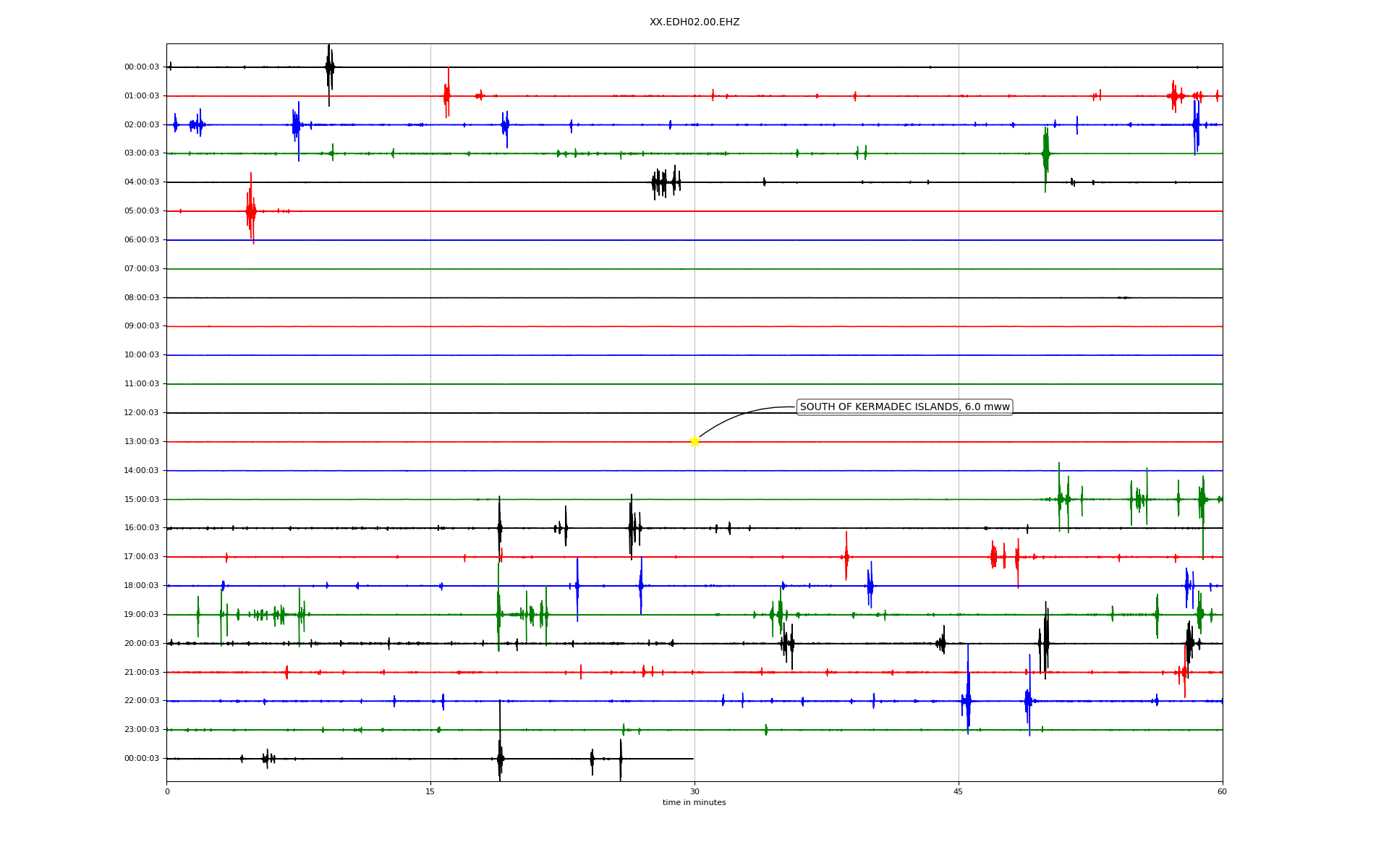Click the 10:00:03 row time label
This screenshot has height=868, width=1389.
142,355
